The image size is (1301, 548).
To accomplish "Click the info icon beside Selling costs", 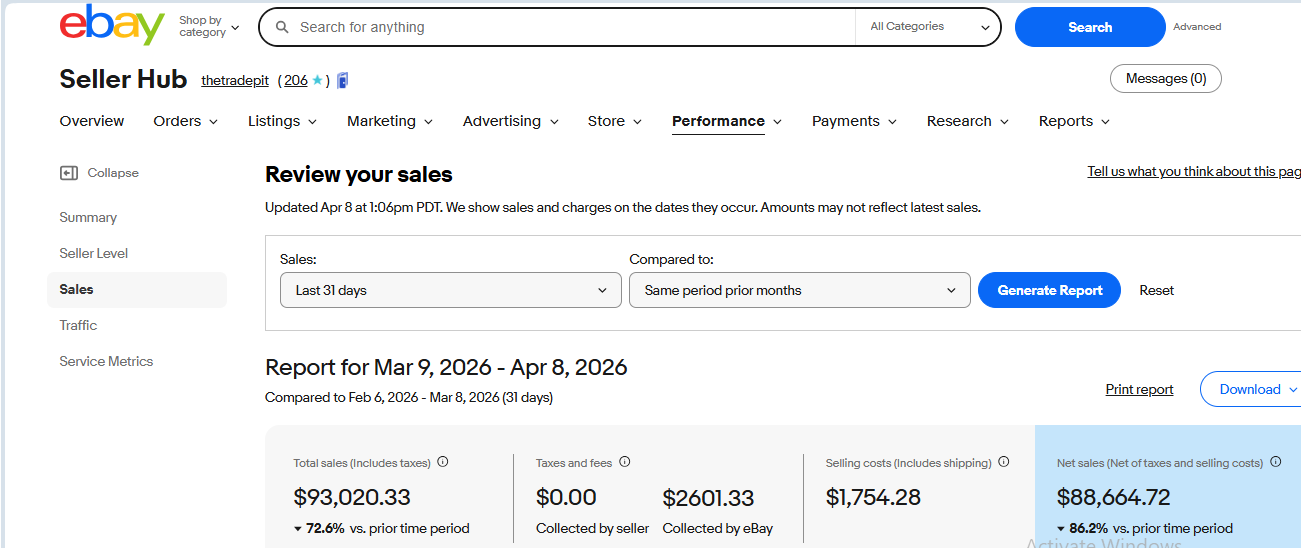I will click(1004, 462).
